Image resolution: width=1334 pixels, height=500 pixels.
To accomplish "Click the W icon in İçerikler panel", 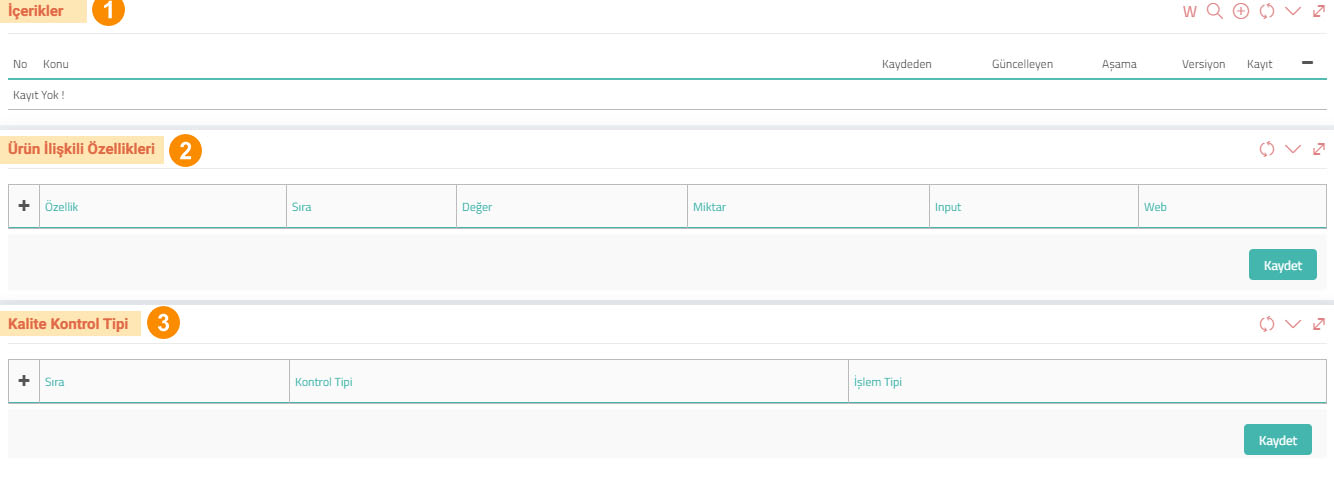I will pyautogui.click(x=1189, y=12).
